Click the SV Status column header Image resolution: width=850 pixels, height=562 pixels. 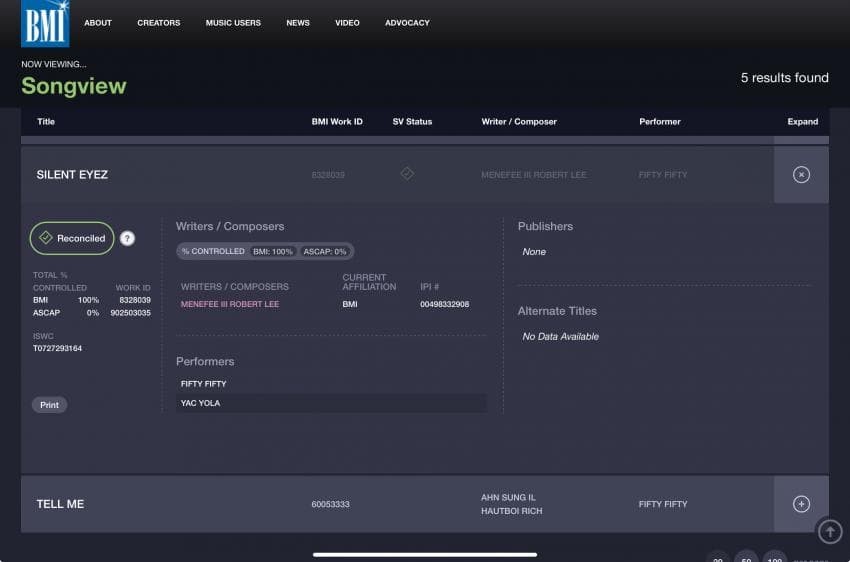413,121
